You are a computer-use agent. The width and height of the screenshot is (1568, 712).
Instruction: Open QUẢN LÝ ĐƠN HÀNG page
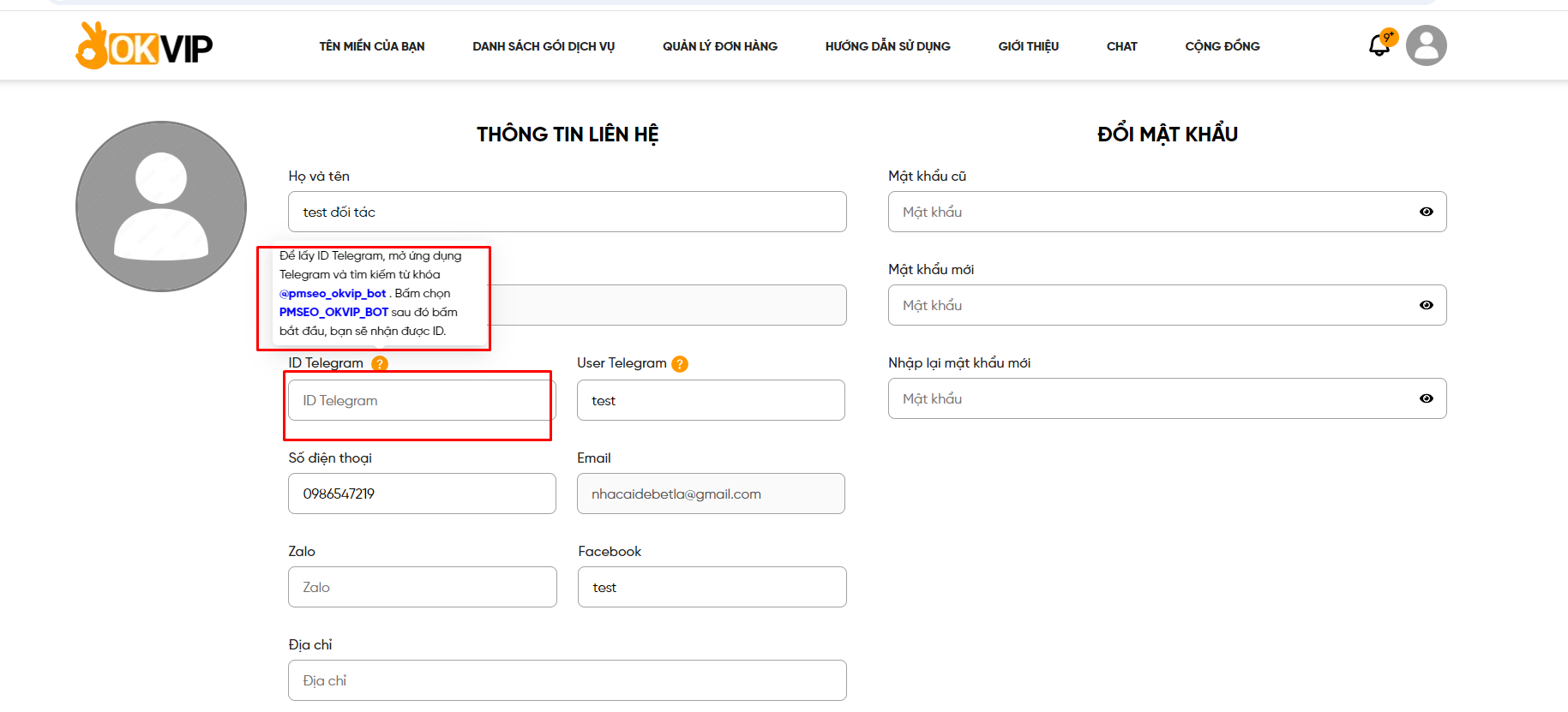(x=719, y=46)
